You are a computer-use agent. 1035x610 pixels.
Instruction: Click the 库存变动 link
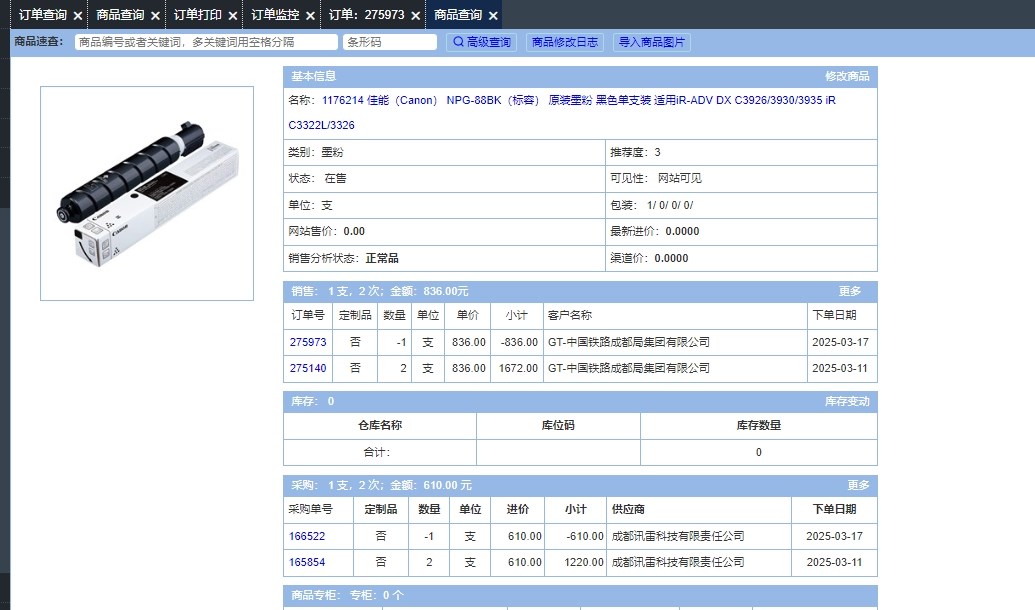[x=847, y=401]
